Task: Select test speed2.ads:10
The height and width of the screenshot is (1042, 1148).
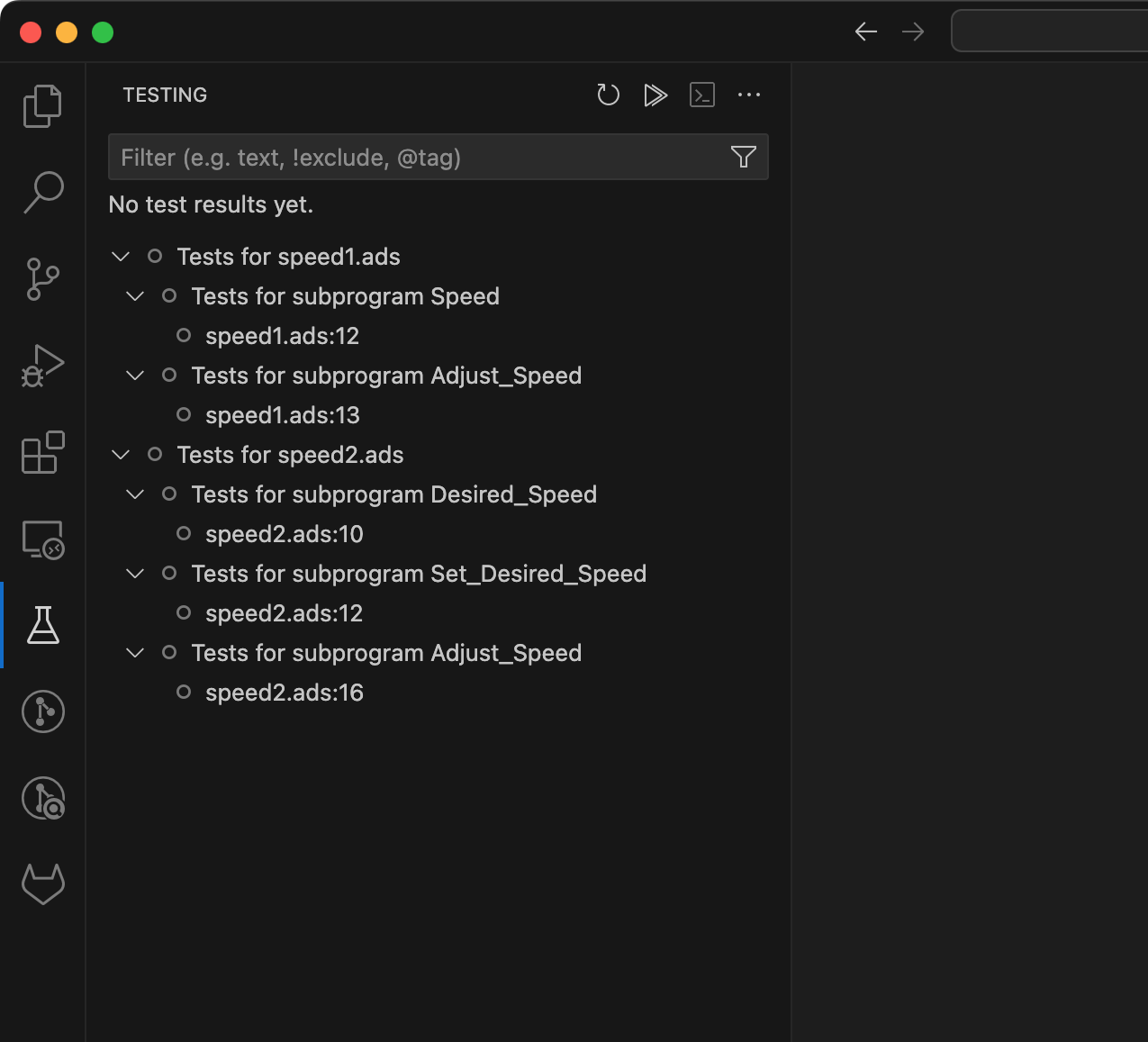Action: (x=284, y=534)
